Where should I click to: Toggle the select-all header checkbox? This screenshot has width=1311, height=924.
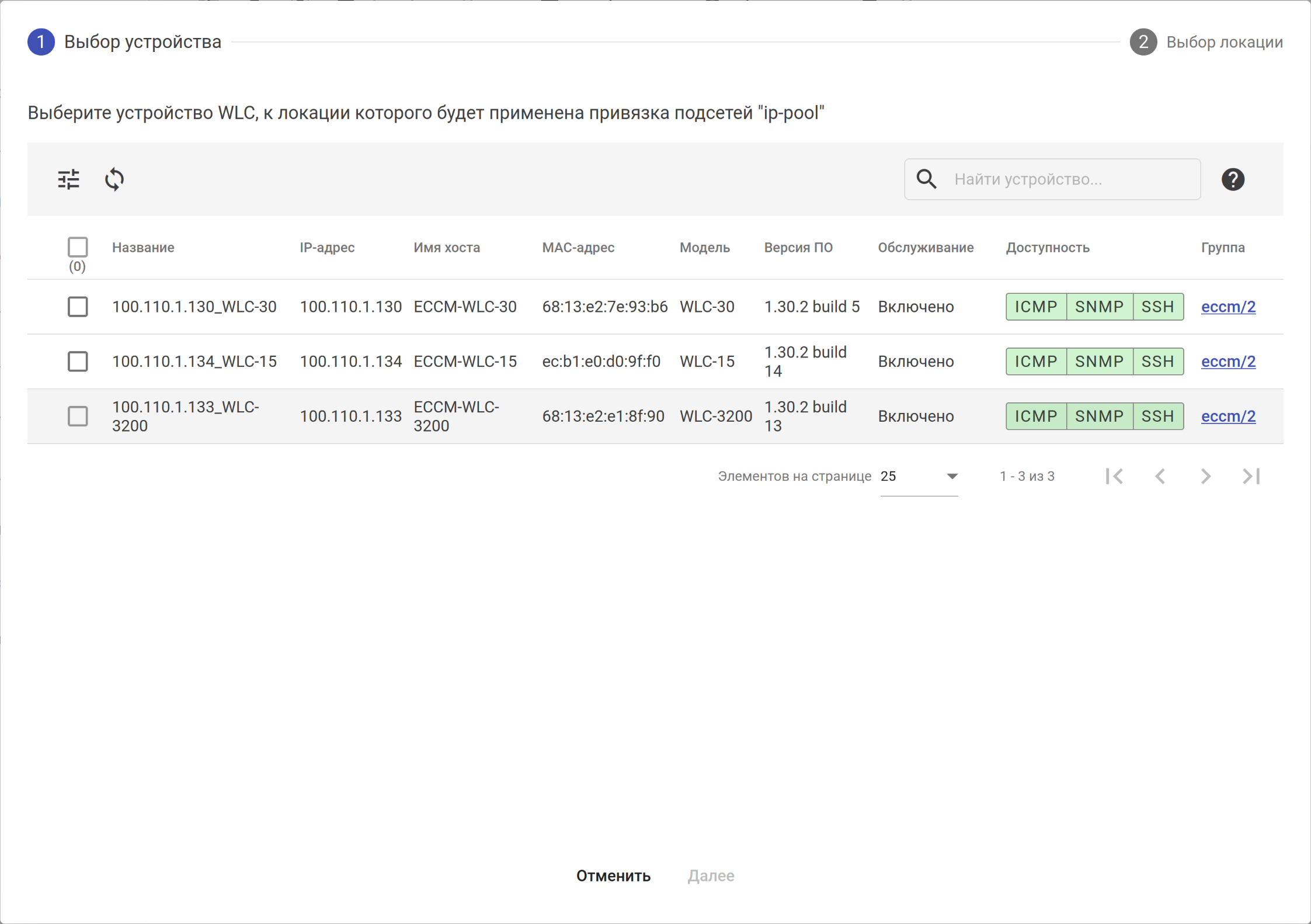[x=78, y=247]
